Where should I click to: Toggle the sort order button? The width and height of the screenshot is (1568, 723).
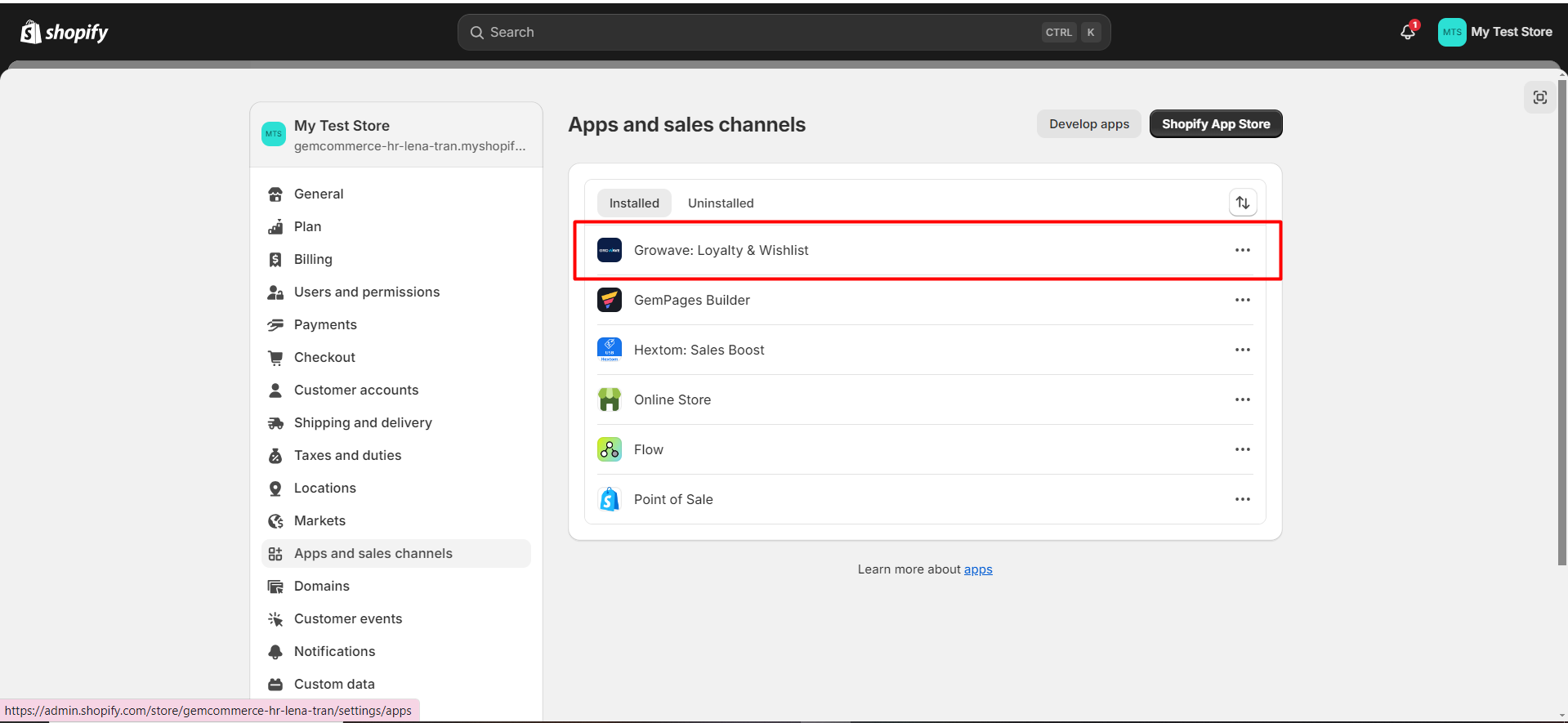pyautogui.click(x=1242, y=203)
